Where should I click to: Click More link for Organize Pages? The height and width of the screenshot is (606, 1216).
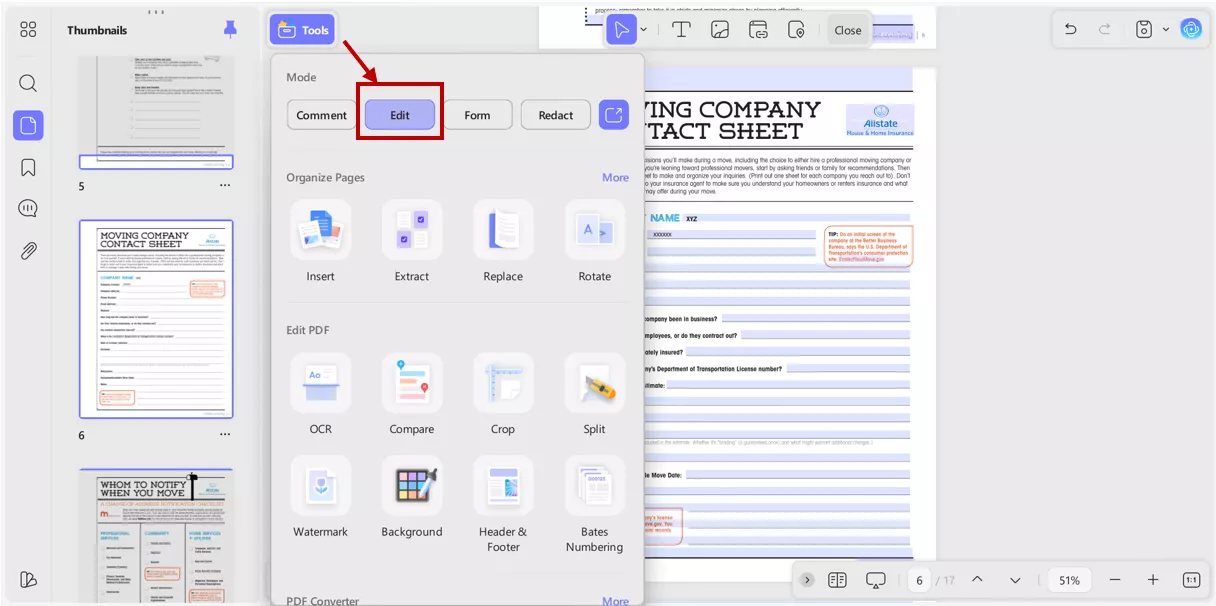[615, 177]
